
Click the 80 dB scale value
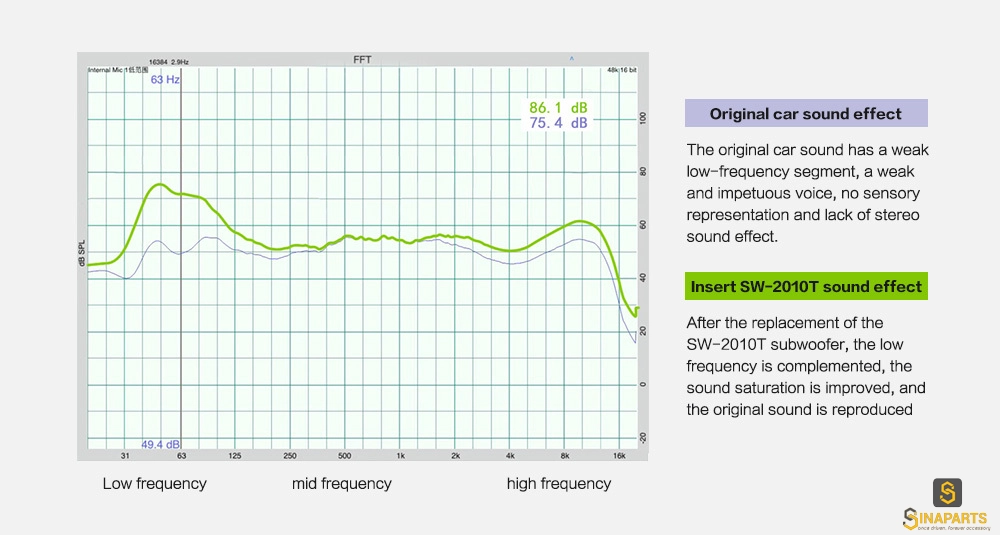[643, 172]
